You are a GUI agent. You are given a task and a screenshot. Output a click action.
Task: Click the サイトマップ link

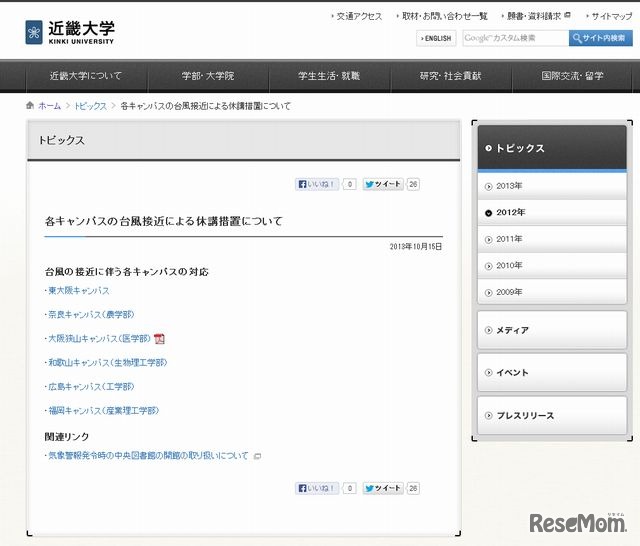[611, 16]
